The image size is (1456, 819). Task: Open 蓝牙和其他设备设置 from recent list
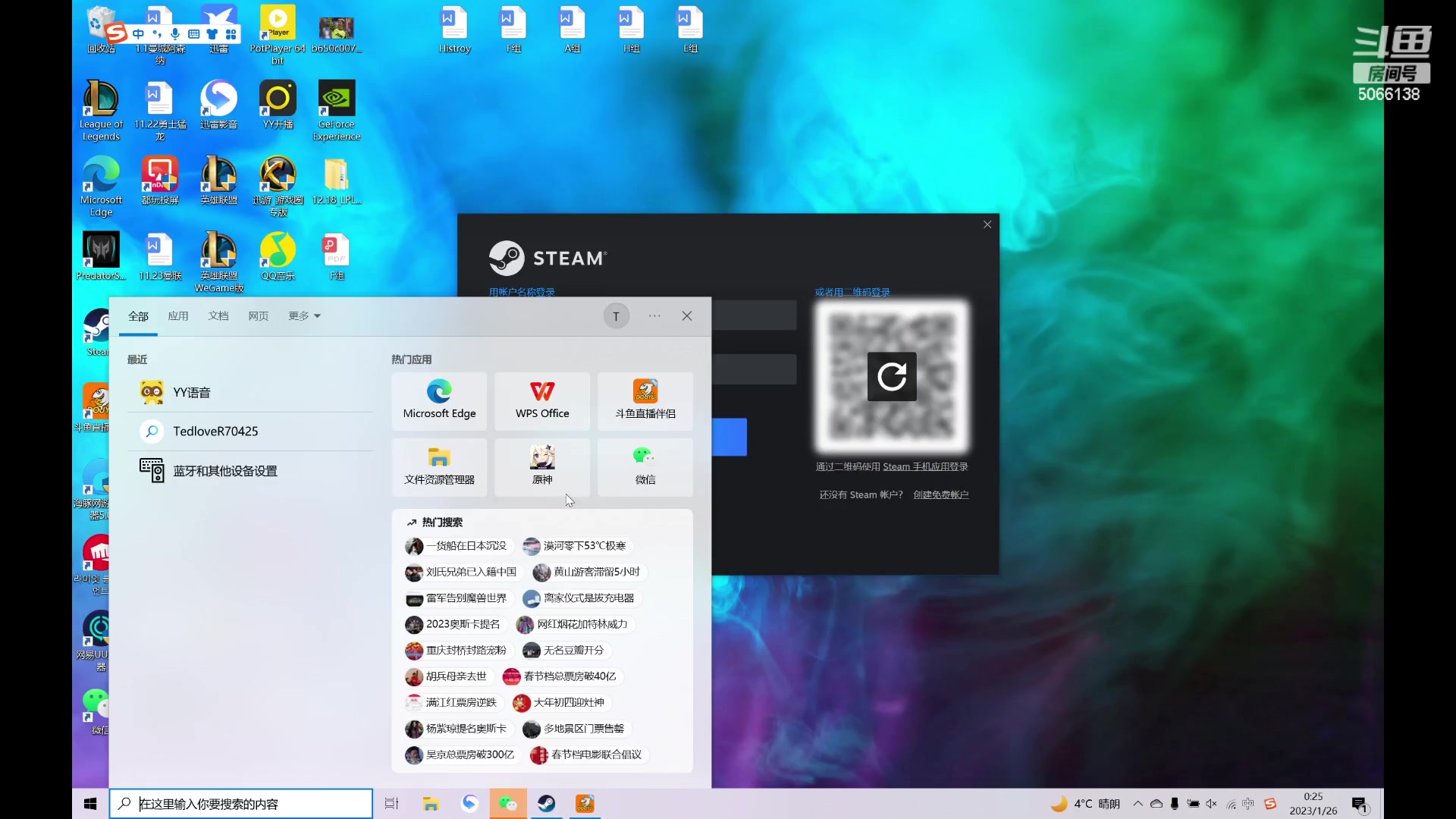pyautogui.click(x=250, y=471)
